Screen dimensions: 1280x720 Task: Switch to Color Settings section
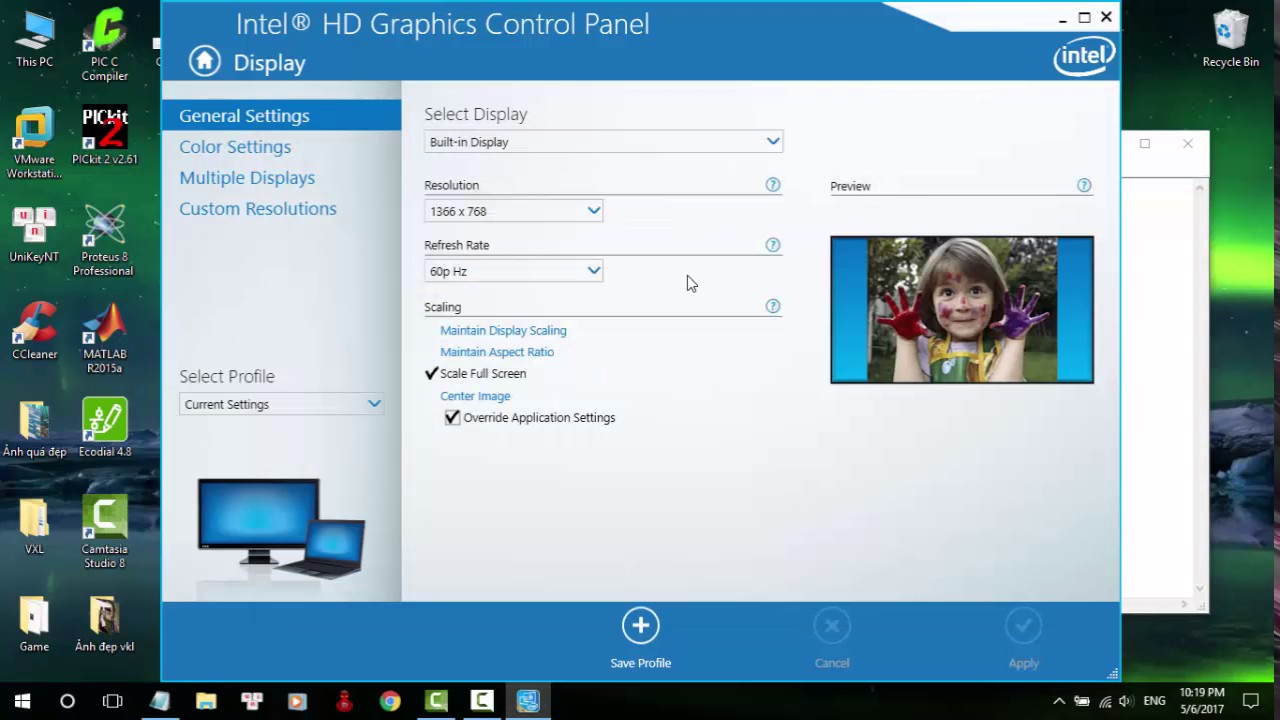click(x=235, y=147)
